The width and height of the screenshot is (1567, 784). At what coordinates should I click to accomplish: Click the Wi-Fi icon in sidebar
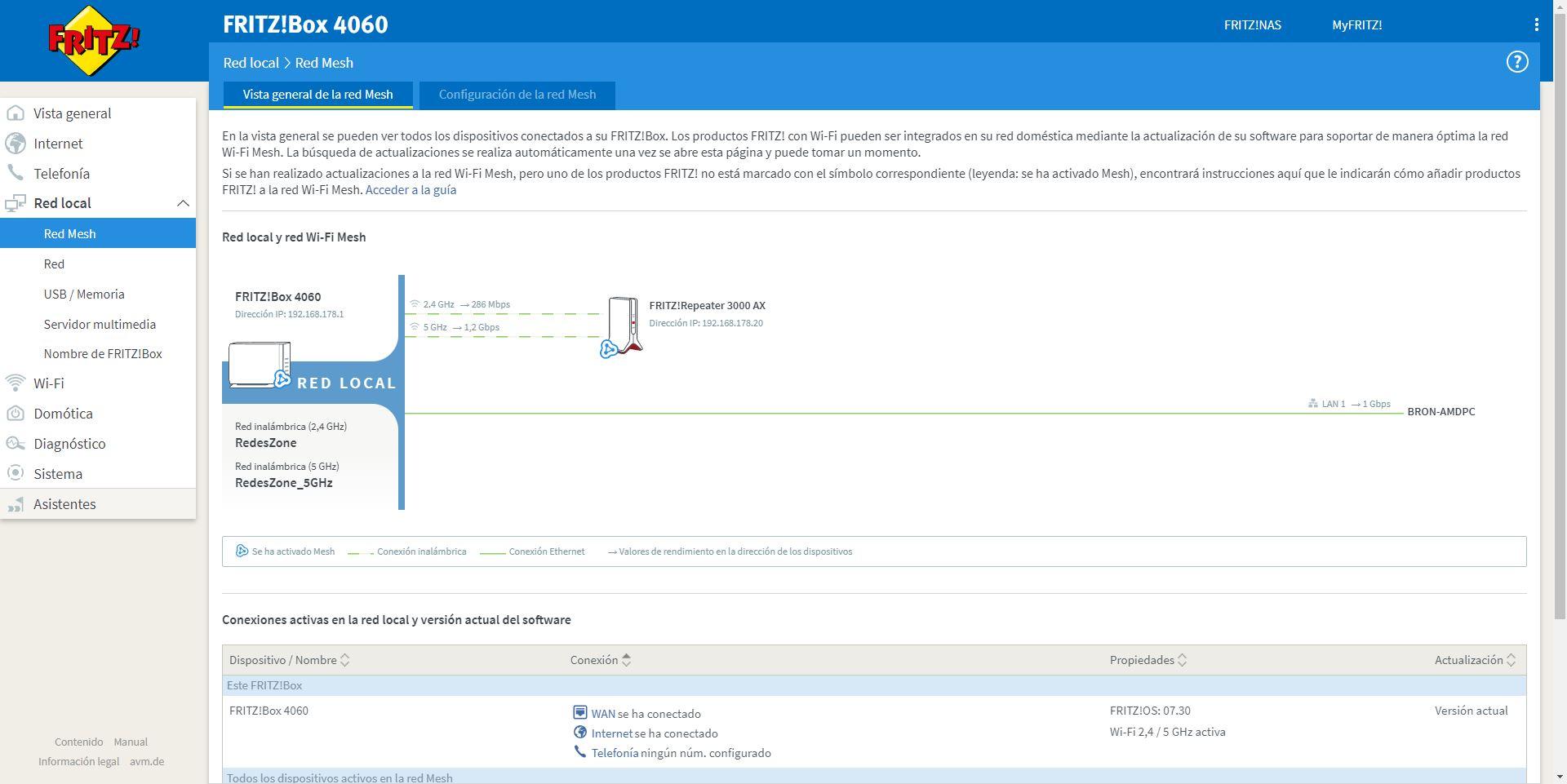click(x=15, y=383)
